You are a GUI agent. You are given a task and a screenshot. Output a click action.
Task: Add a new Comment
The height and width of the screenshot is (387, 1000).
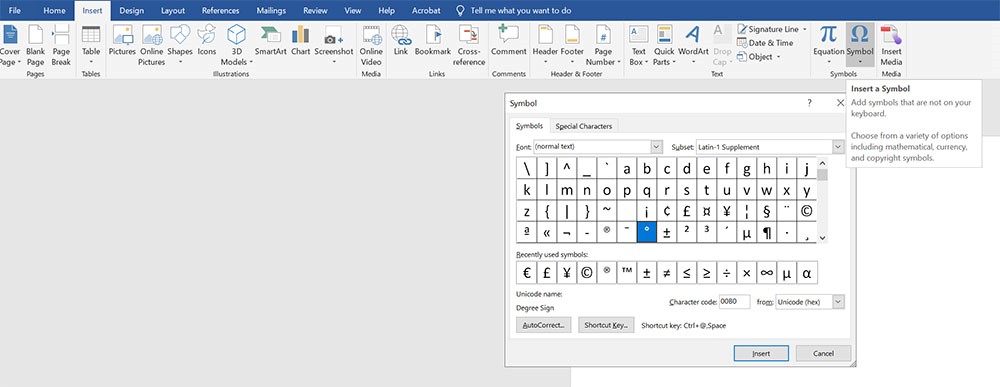508,41
